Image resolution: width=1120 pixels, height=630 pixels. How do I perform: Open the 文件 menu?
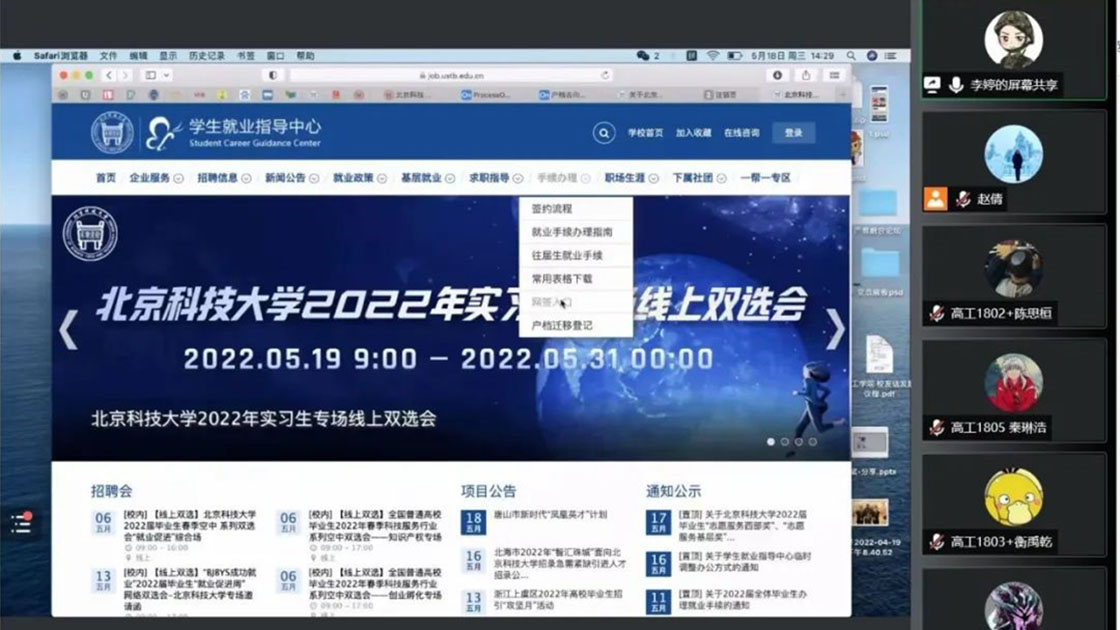tap(108, 56)
